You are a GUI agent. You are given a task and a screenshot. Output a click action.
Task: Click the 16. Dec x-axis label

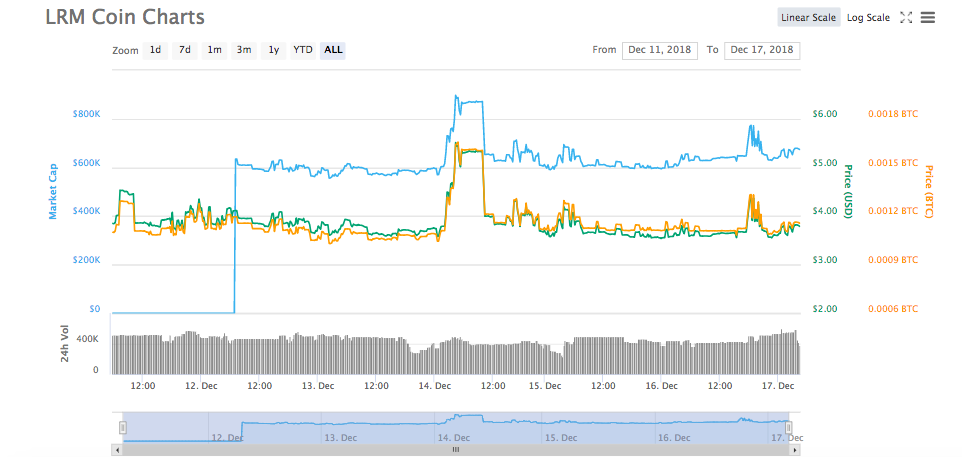pos(660,386)
